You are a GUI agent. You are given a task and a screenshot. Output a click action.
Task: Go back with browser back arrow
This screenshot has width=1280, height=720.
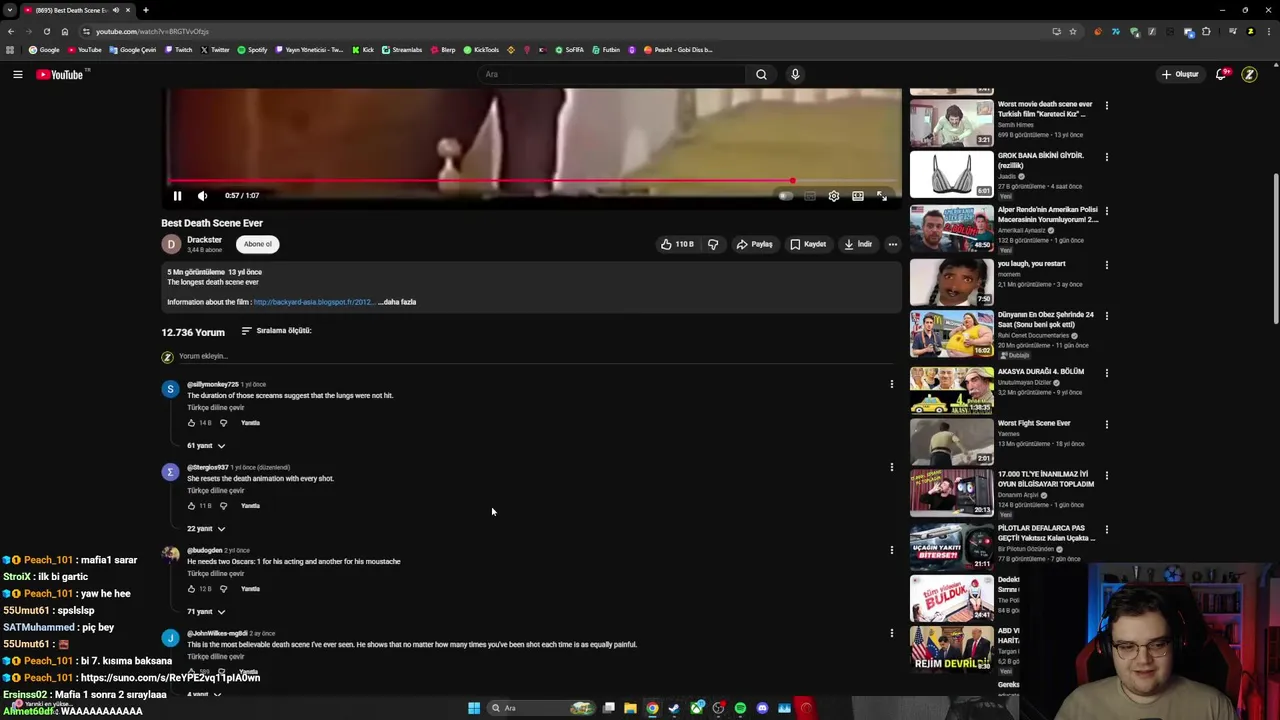tap(11, 31)
